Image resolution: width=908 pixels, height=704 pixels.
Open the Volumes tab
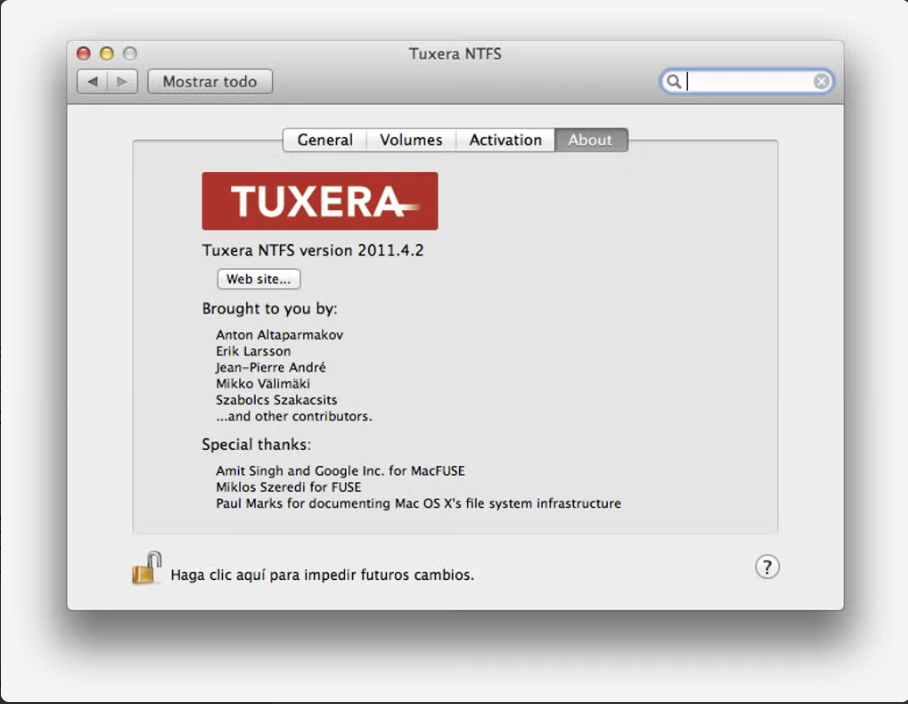pyautogui.click(x=411, y=140)
